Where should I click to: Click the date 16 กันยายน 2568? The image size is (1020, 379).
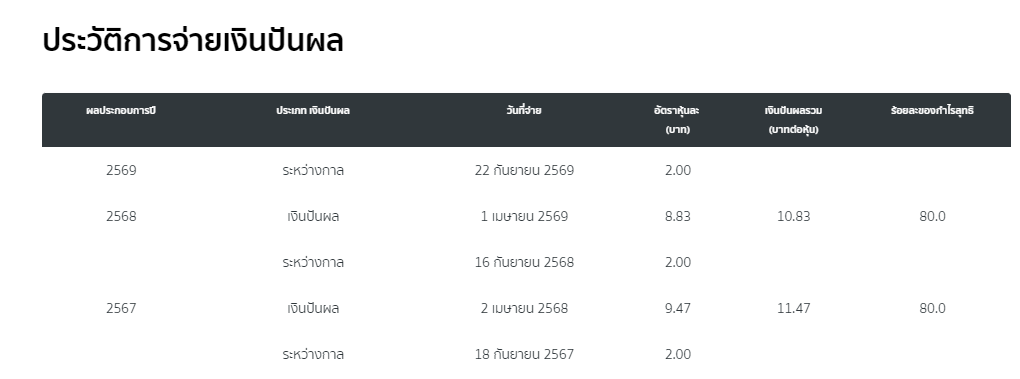tap(524, 263)
